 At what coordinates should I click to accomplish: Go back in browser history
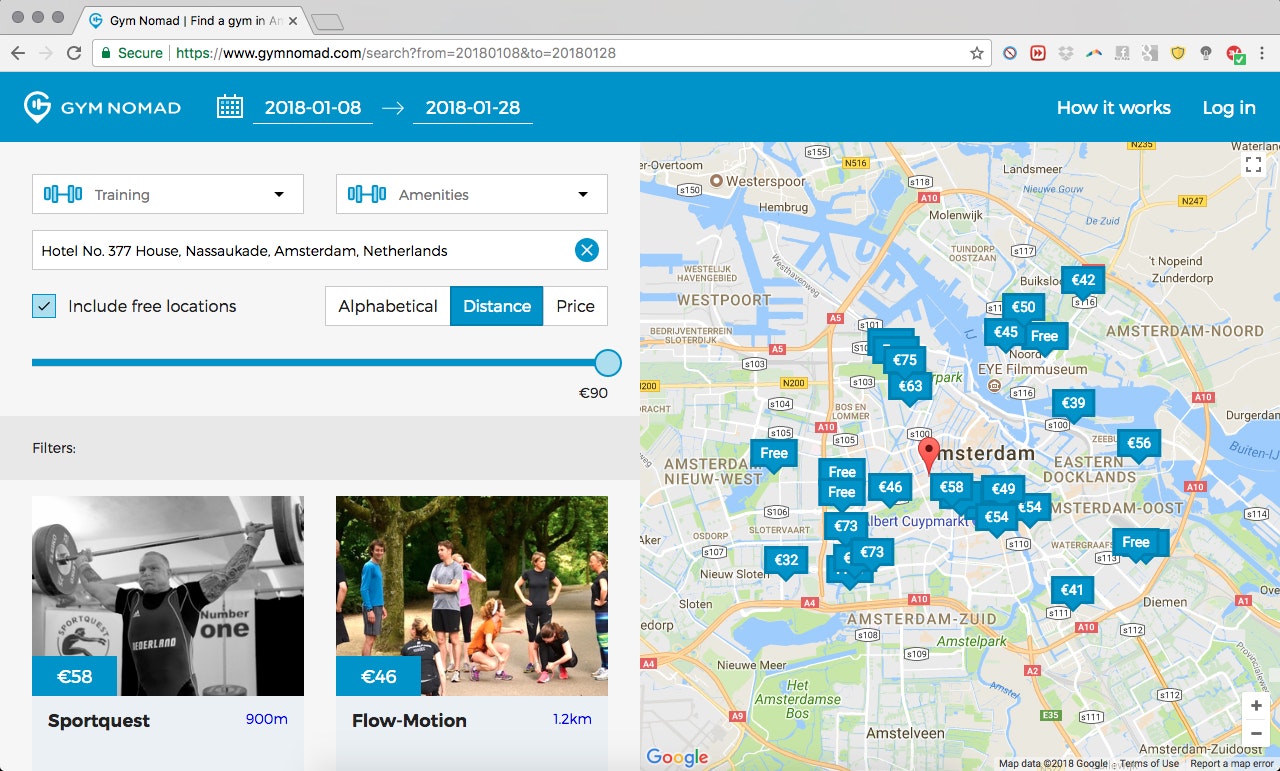click(x=18, y=53)
